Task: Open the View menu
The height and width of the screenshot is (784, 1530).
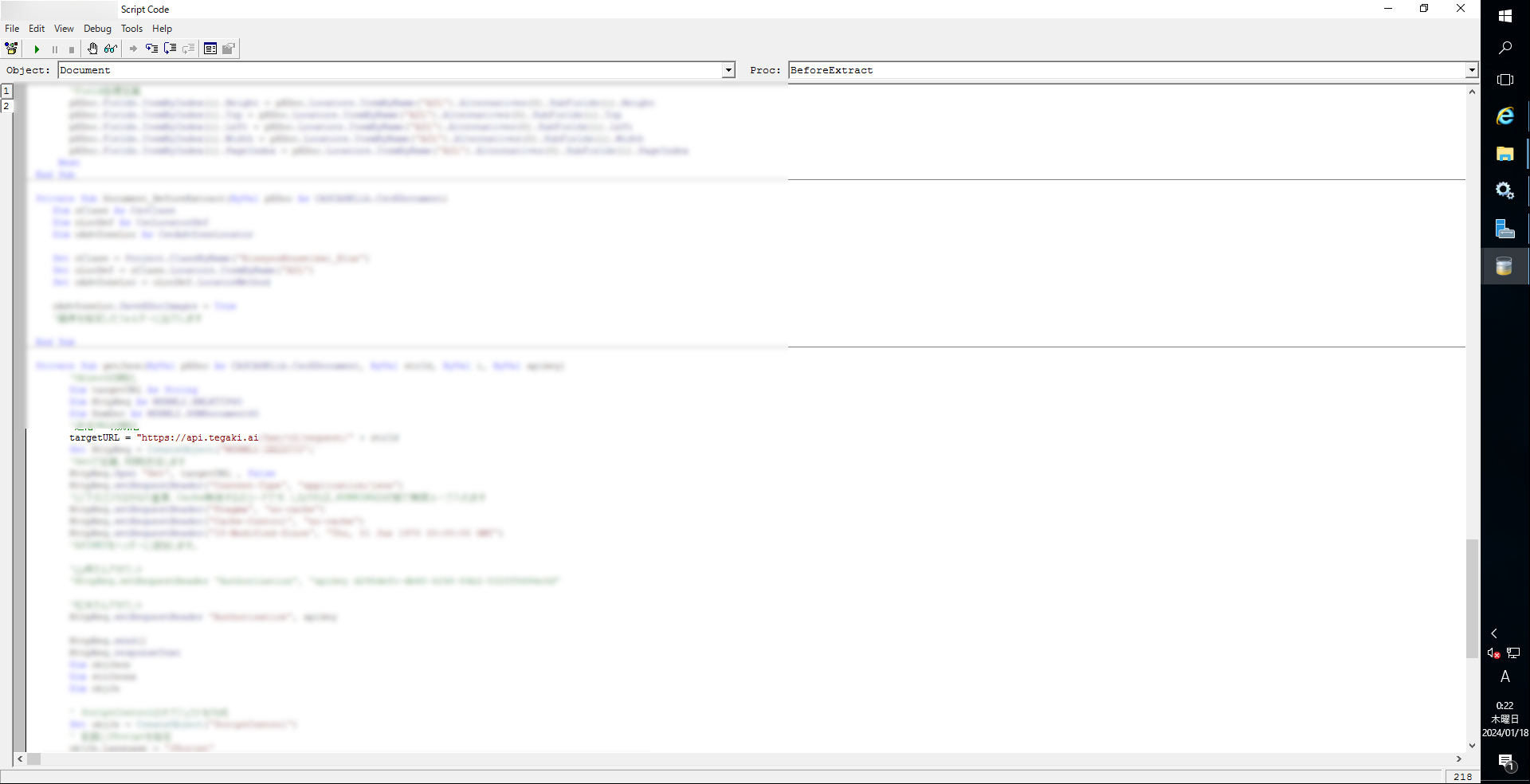Action: point(64,29)
